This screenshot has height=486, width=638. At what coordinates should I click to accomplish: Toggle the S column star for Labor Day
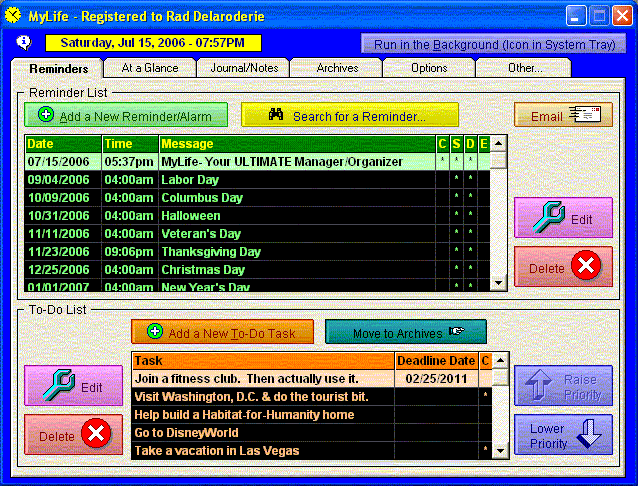457,180
